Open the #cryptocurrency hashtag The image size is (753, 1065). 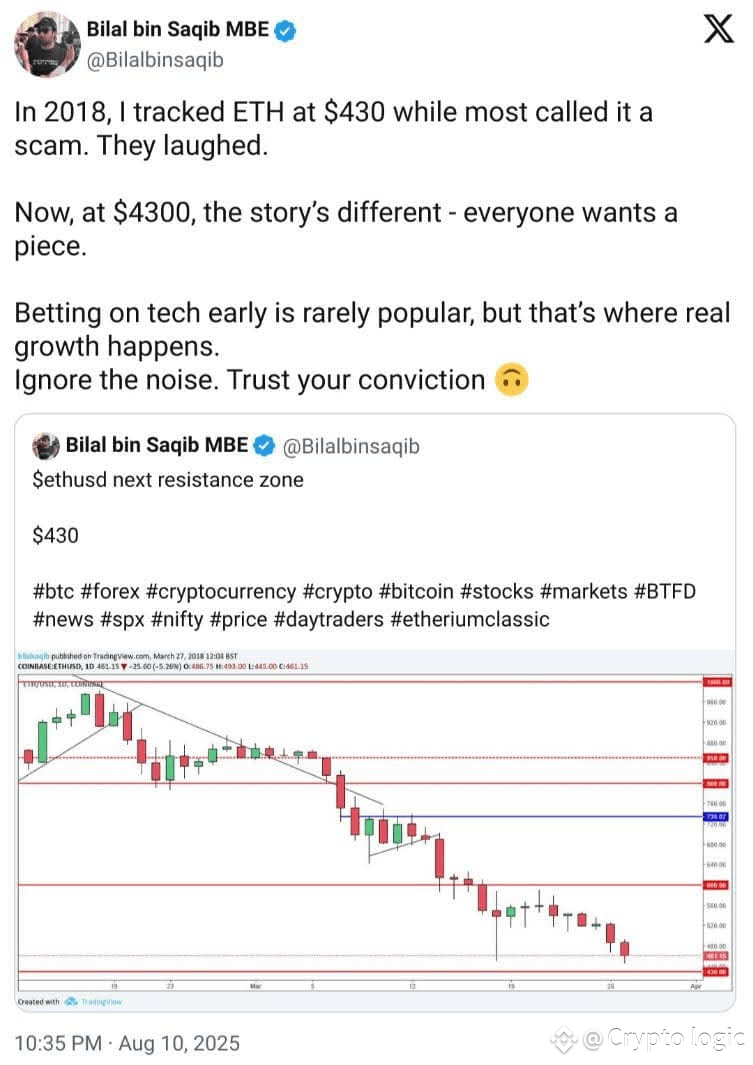tap(221, 591)
